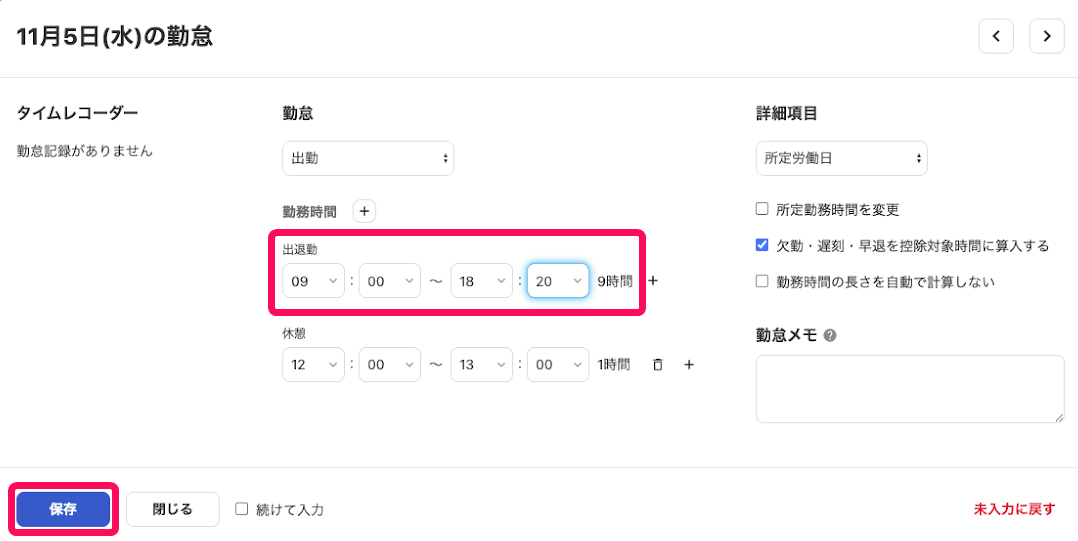Open 休憩 start hour dropdown showing 12
This screenshot has height=541, width=1078.
[x=314, y=364]
